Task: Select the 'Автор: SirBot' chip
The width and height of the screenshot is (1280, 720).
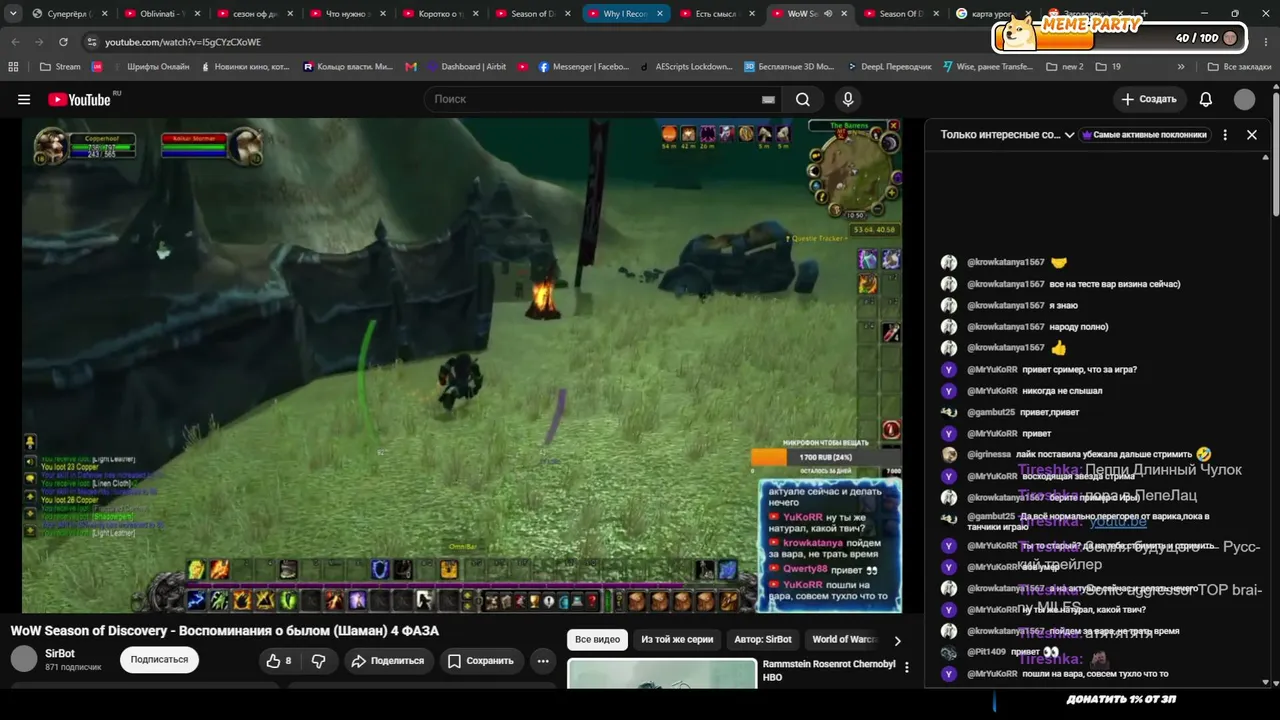Action: [763, 640]
